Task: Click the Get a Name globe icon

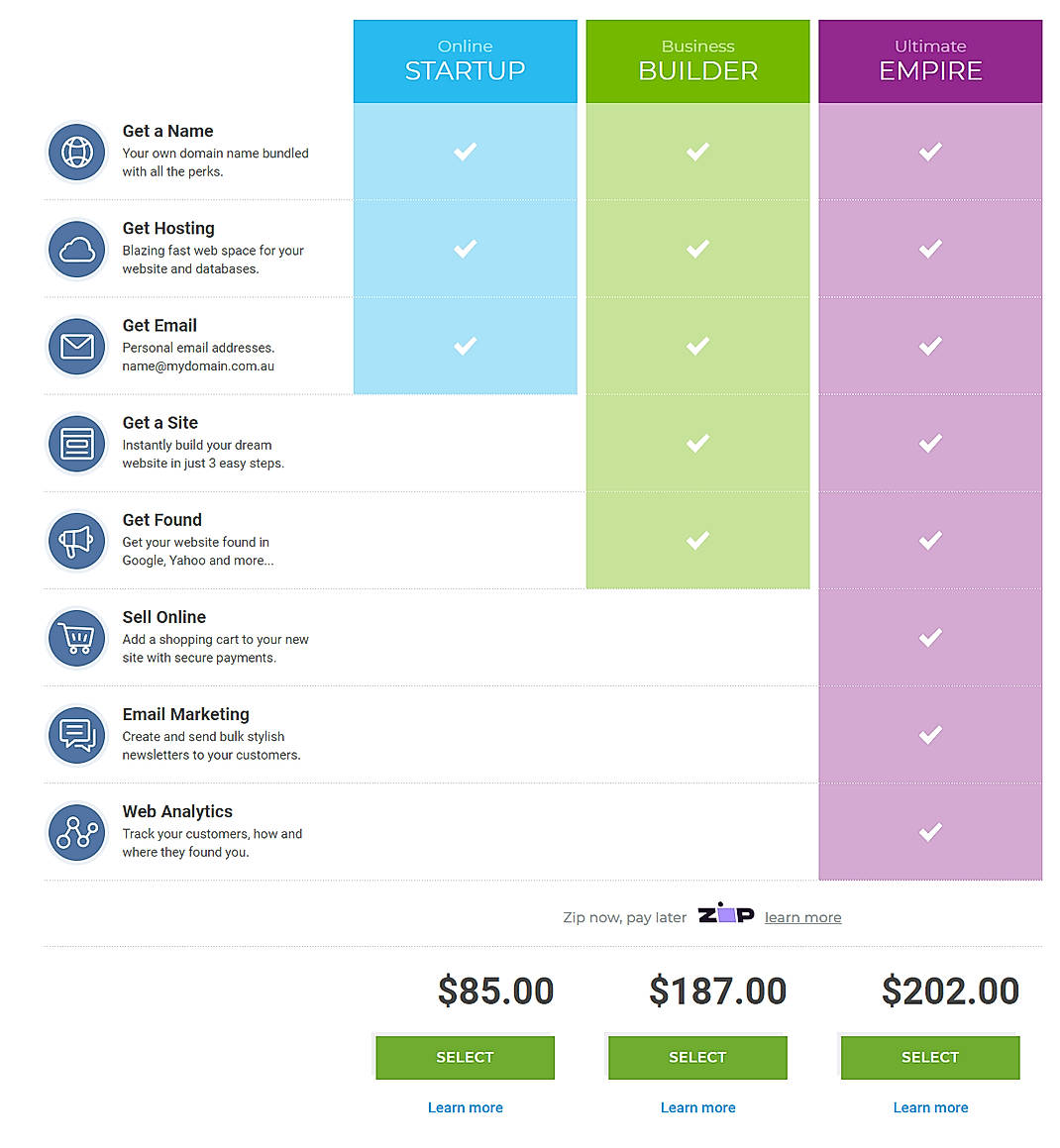Action: [76, 152]
